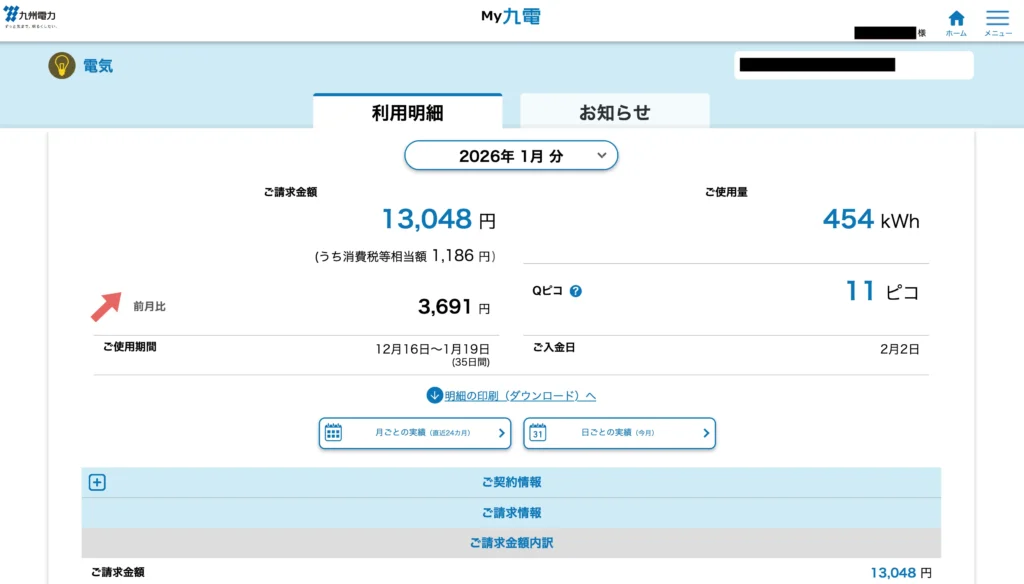Open 明細の印刷（ダウンロード）へ link
Image resolution: width=1024 pixels, height=584 pixels.
(520, 396)
